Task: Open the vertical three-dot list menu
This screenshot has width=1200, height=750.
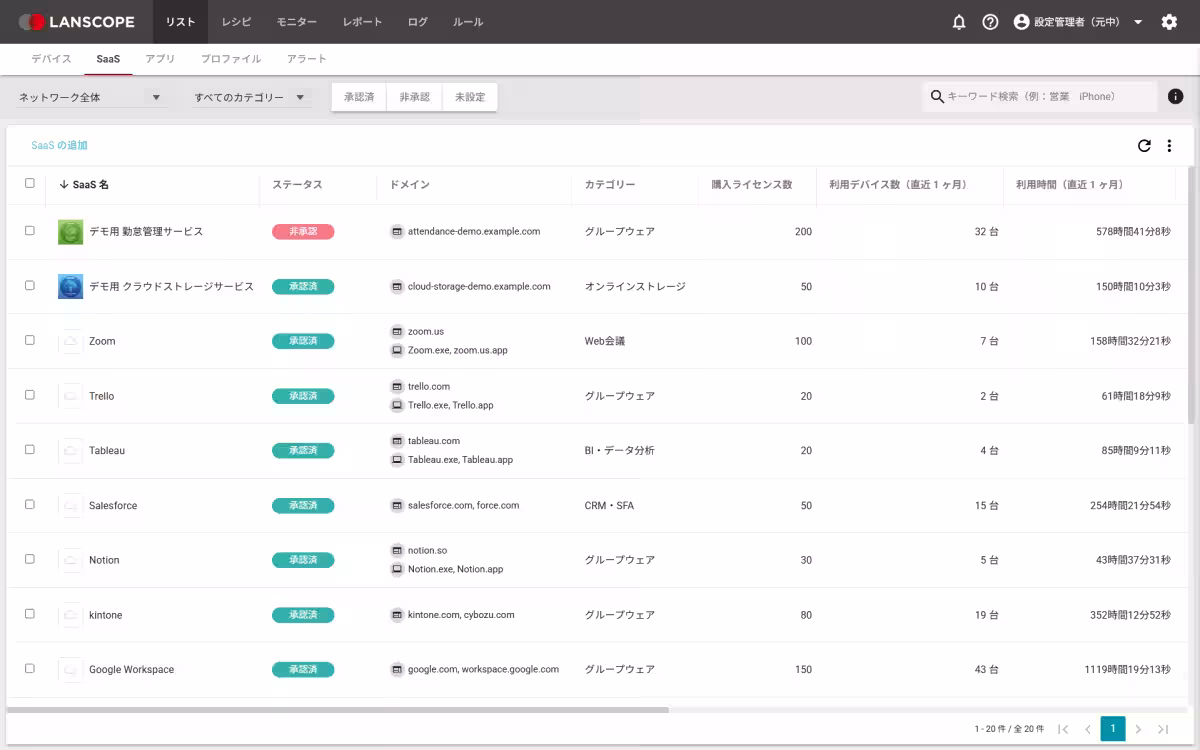Action: tap(1169, 146)
